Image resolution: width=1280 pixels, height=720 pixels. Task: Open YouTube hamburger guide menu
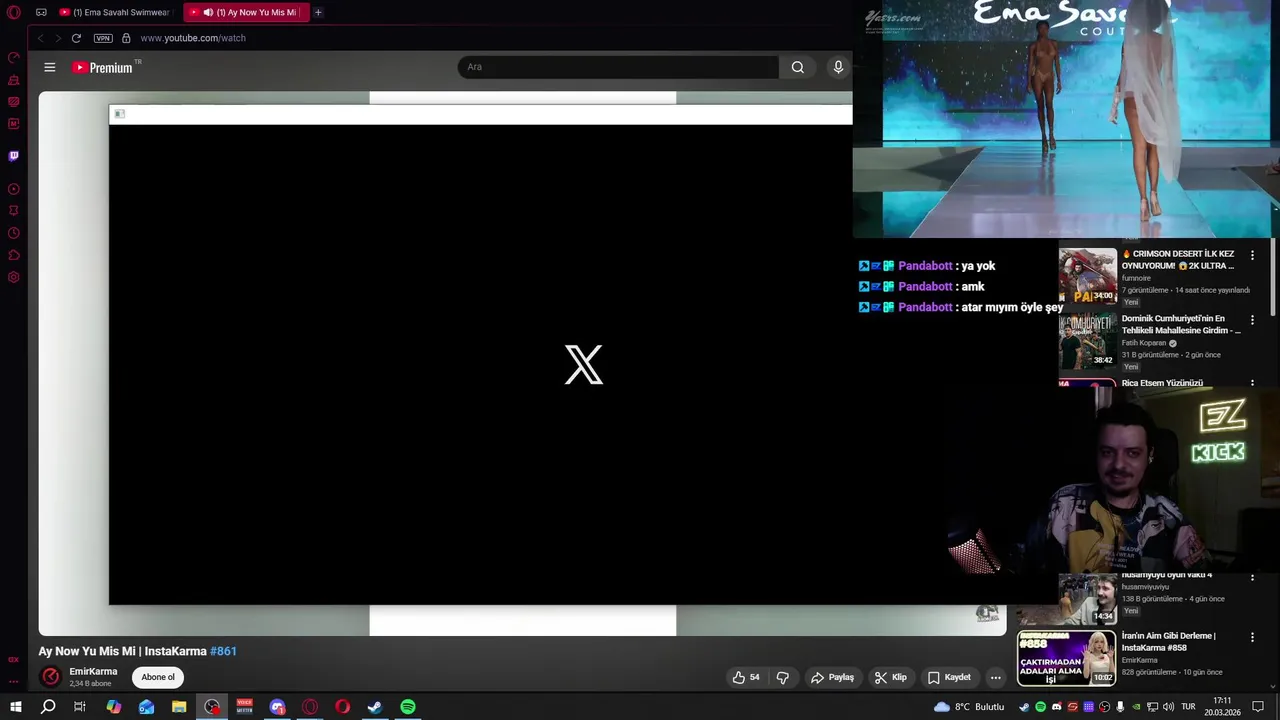50,67
